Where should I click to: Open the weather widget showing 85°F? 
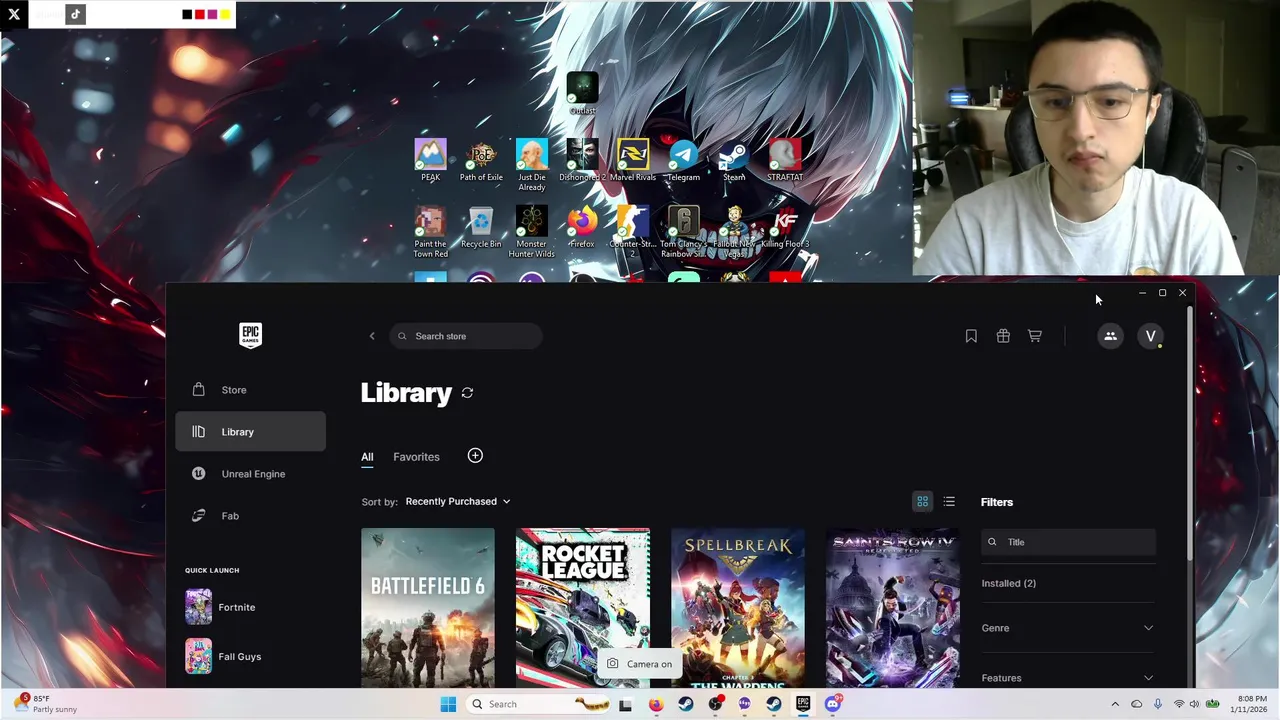46,704
